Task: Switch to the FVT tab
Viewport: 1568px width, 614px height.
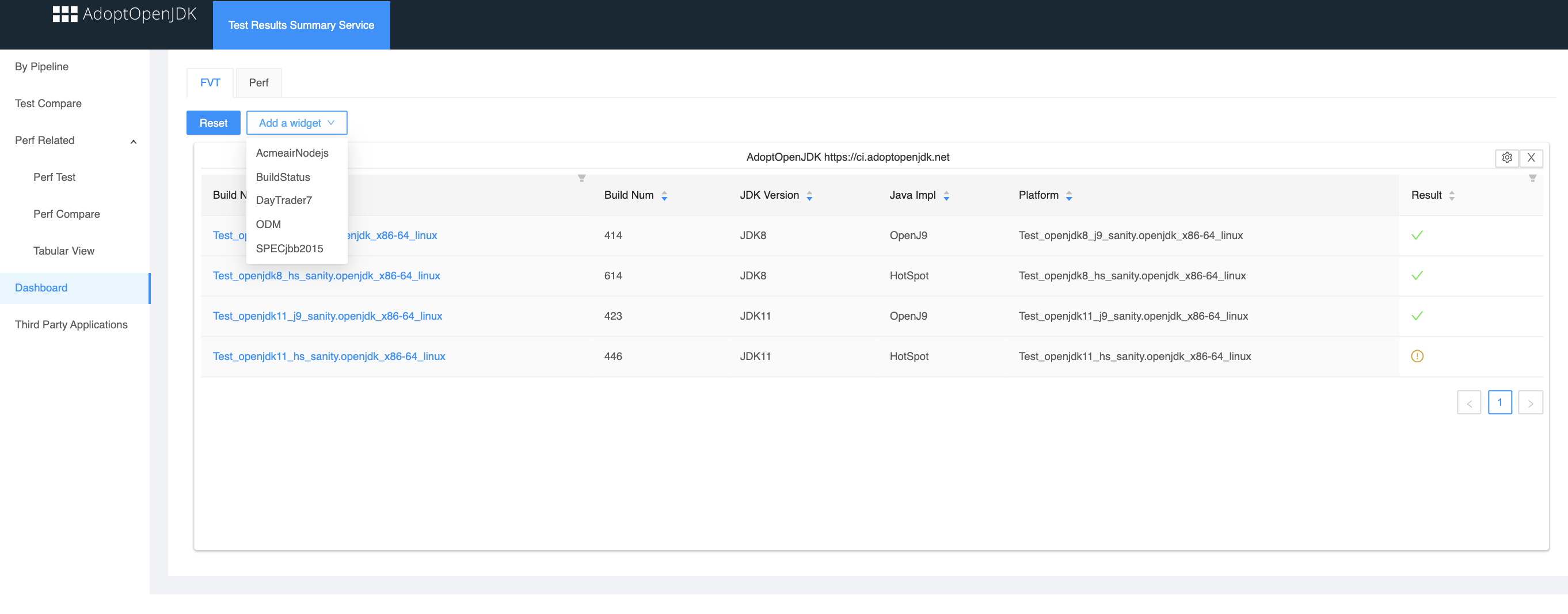Action: pyautogui.click(x=210, y=83)
